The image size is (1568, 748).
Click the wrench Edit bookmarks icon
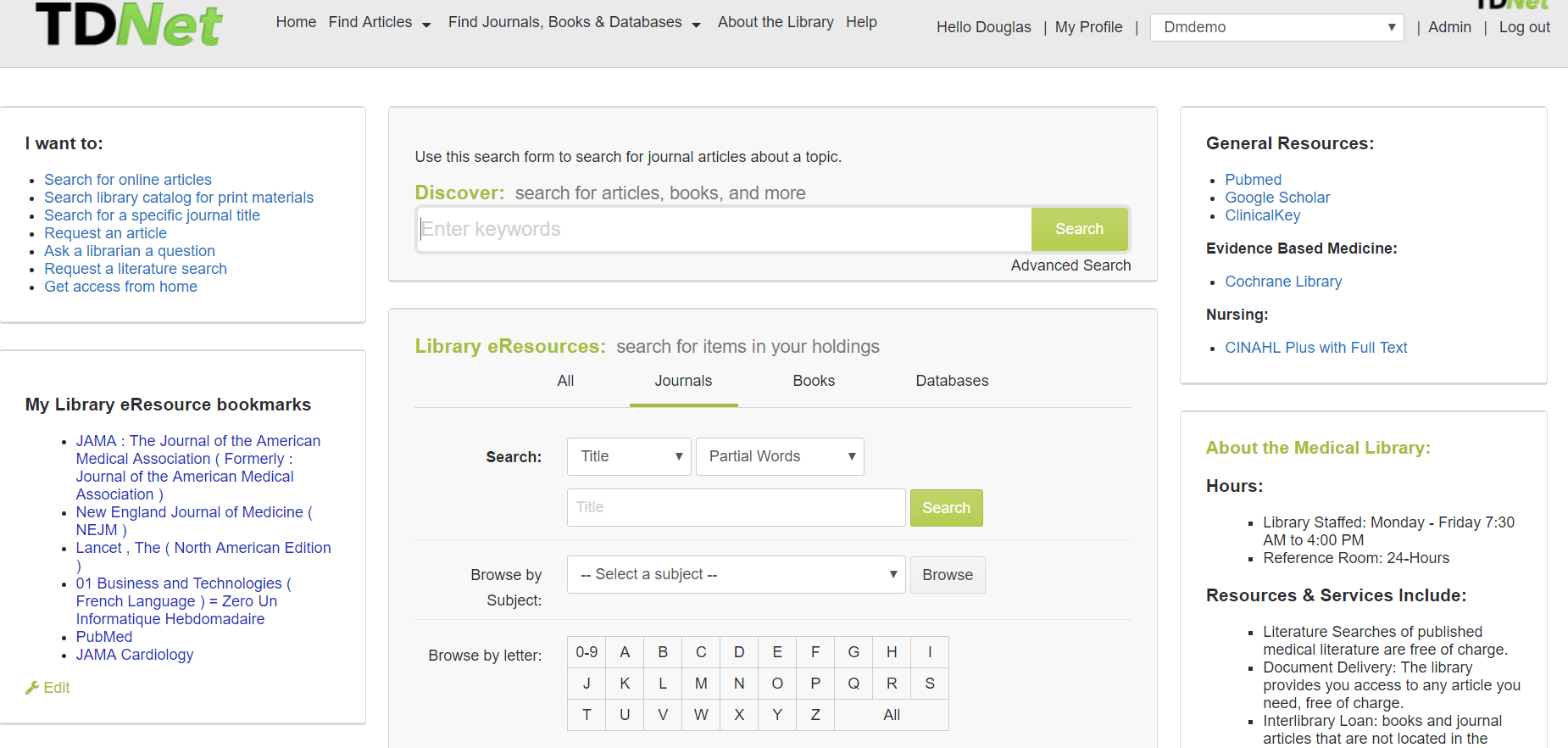pos(32,688)
